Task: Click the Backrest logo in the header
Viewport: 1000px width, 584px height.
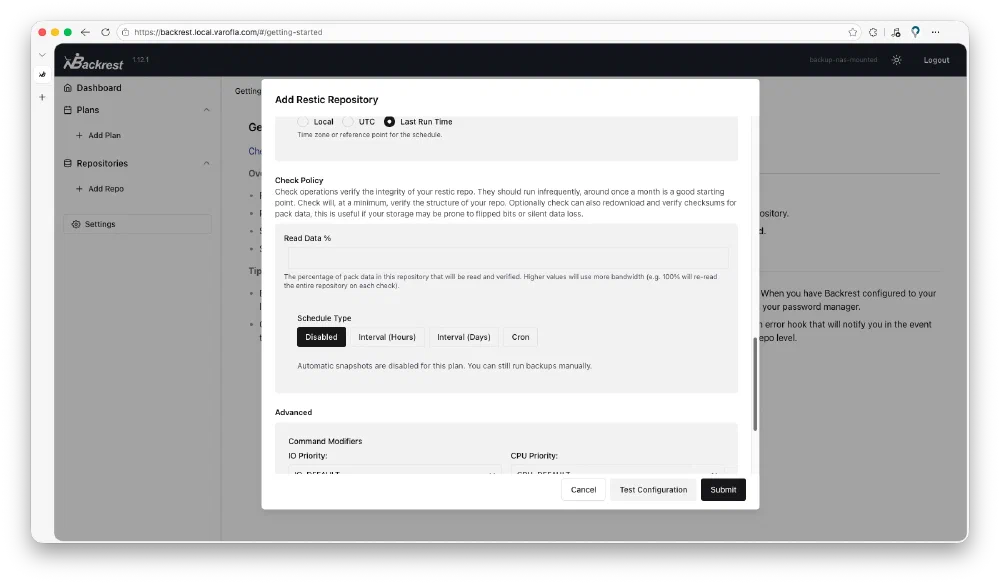Action: coord(95,60)
